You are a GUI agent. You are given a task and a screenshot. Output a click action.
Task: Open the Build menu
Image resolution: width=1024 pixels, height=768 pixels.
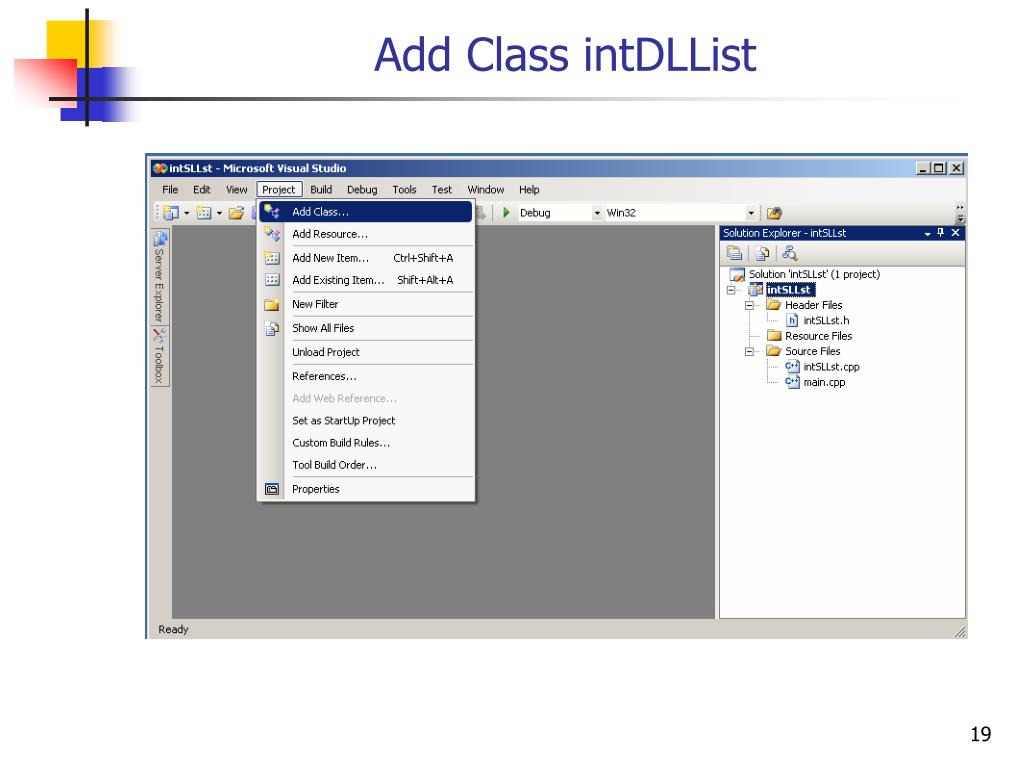pyautogui.click(x=321, y=189)
